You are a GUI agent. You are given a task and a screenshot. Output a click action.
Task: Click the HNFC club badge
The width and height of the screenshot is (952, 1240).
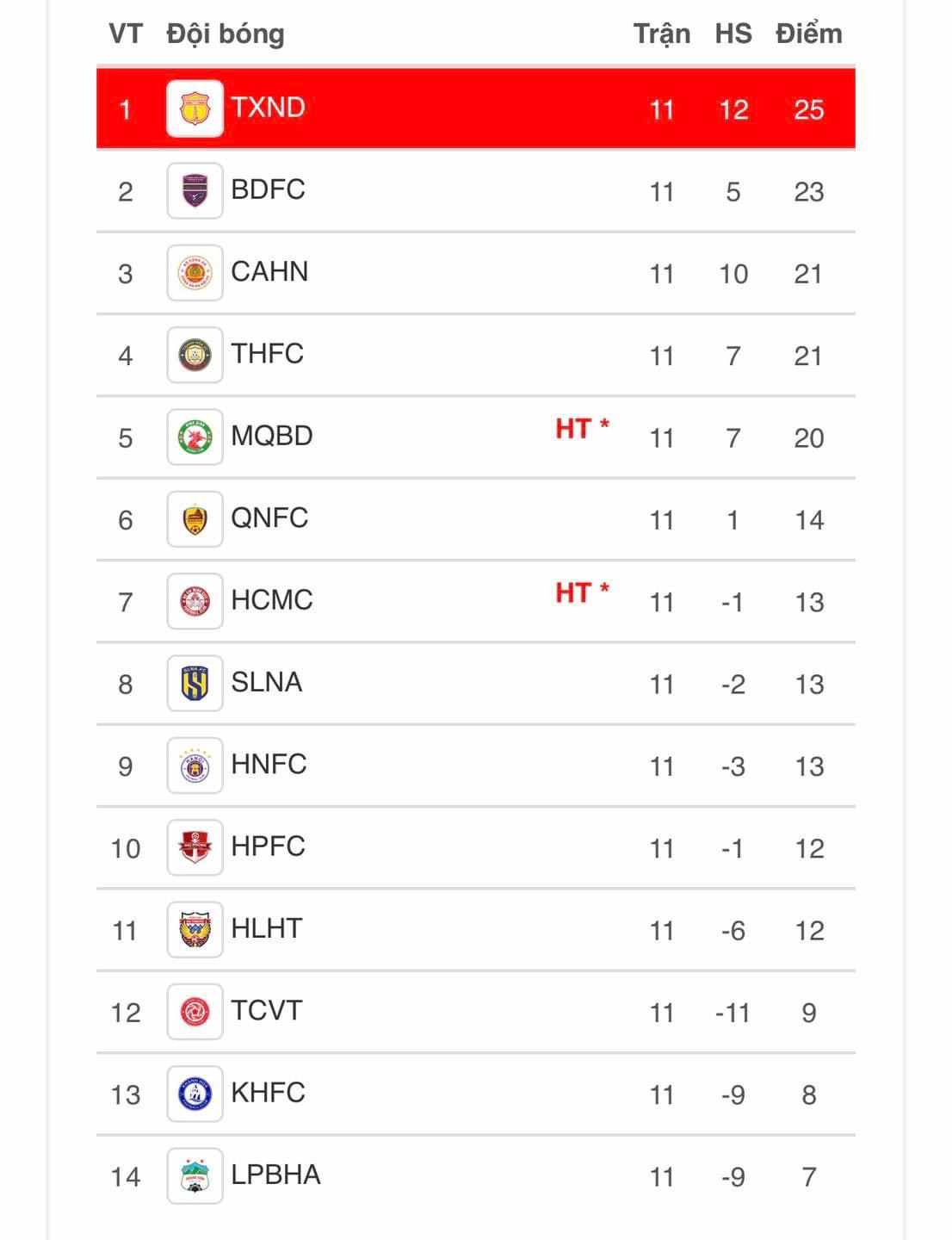pos(195,766)
